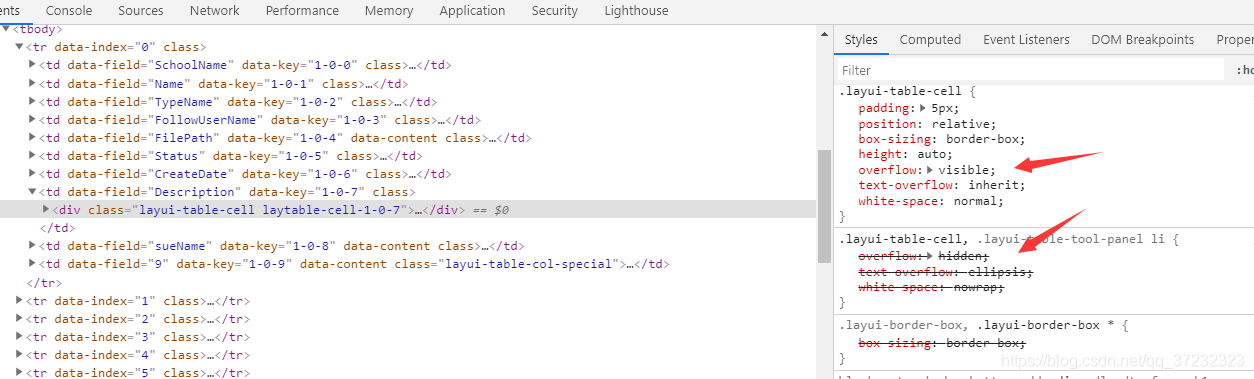
Task: Collapse the td Description node
Action: point(32,191)
